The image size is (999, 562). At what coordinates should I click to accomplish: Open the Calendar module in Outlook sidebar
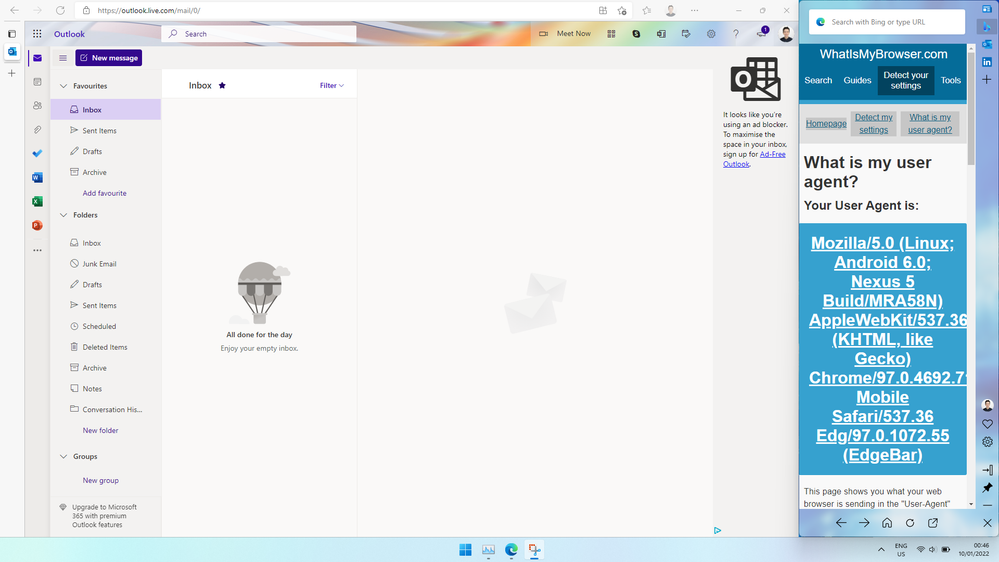coord(38,82)
